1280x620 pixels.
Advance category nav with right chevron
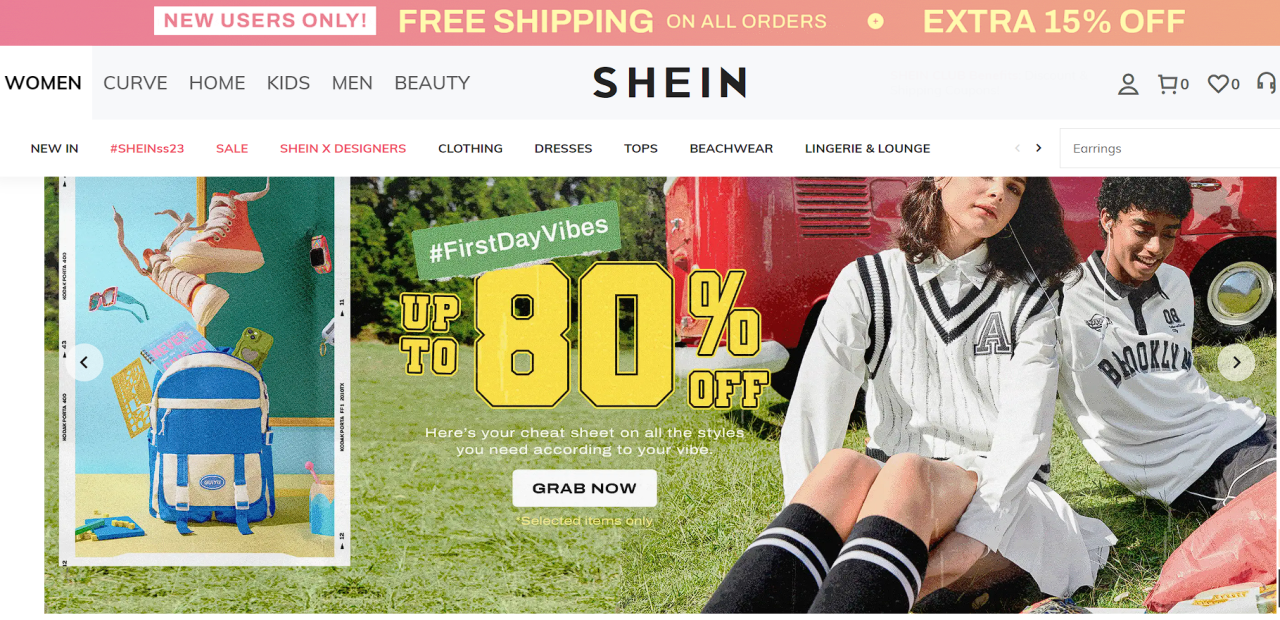[x=1038, y=148]
